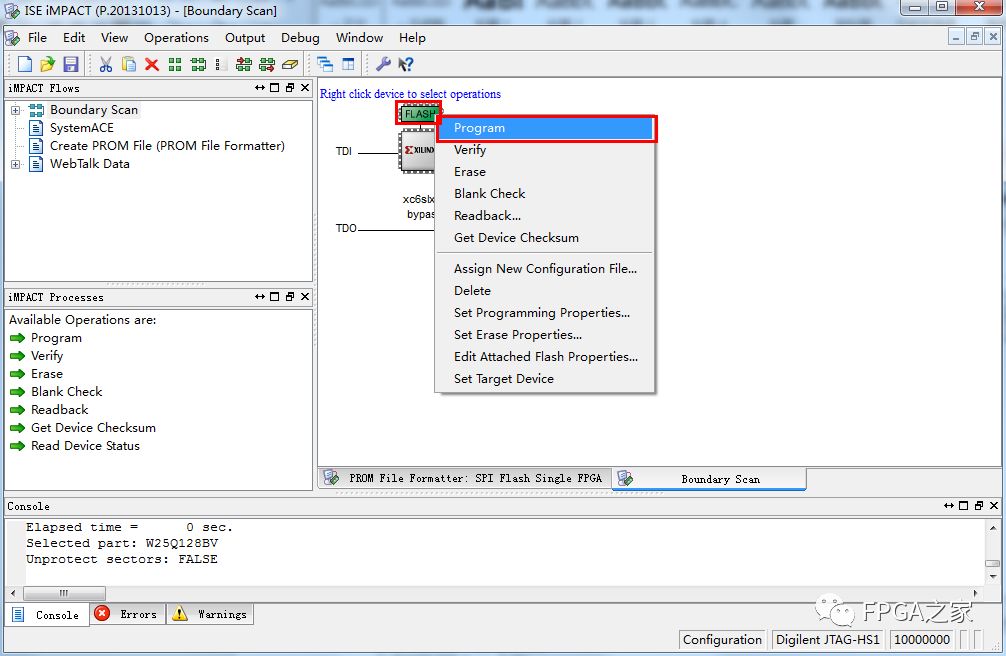
Task: Click the tile windows toolbar icon
Action: pos(348,64)
